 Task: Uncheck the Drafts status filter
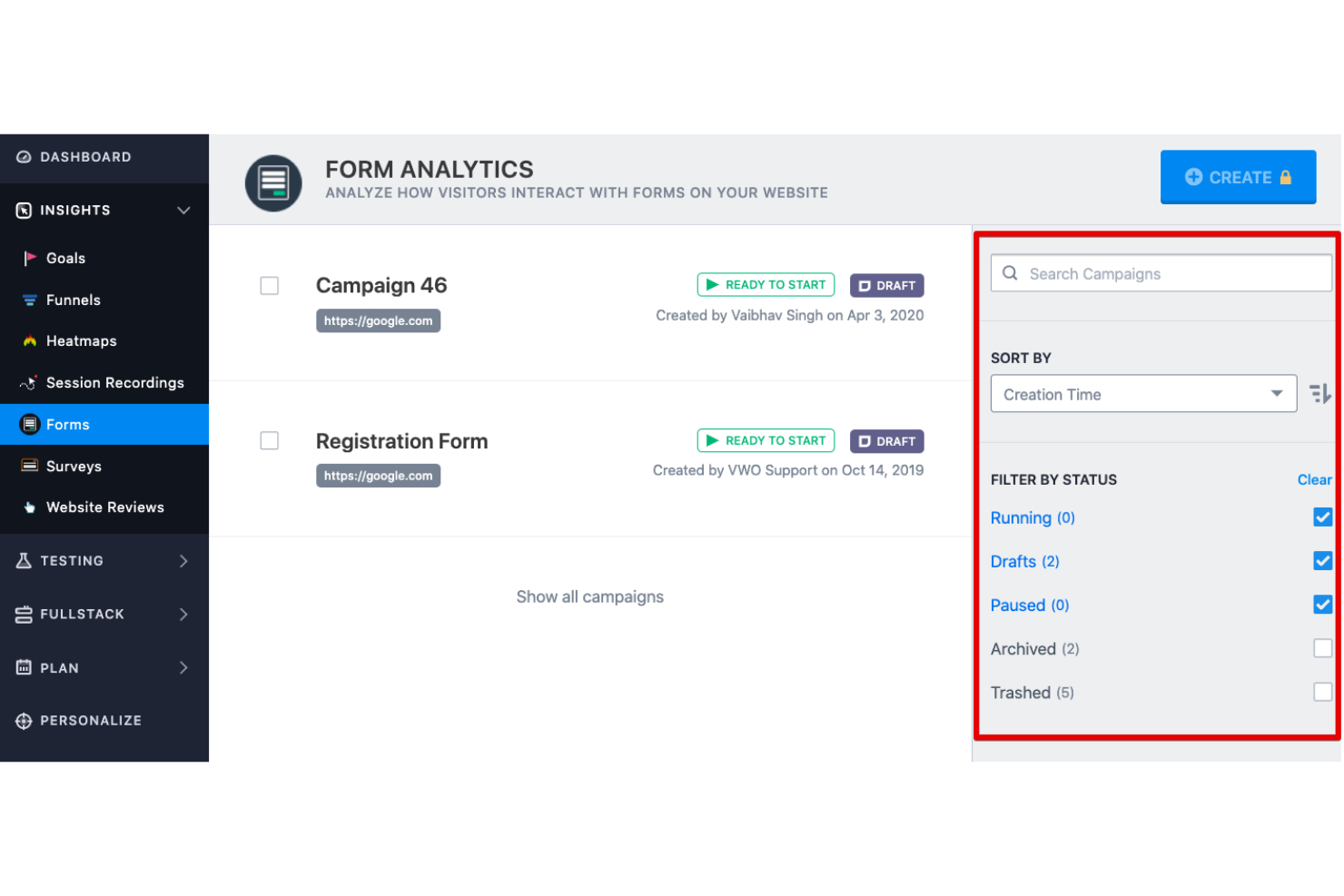(x=1322, y=561)
